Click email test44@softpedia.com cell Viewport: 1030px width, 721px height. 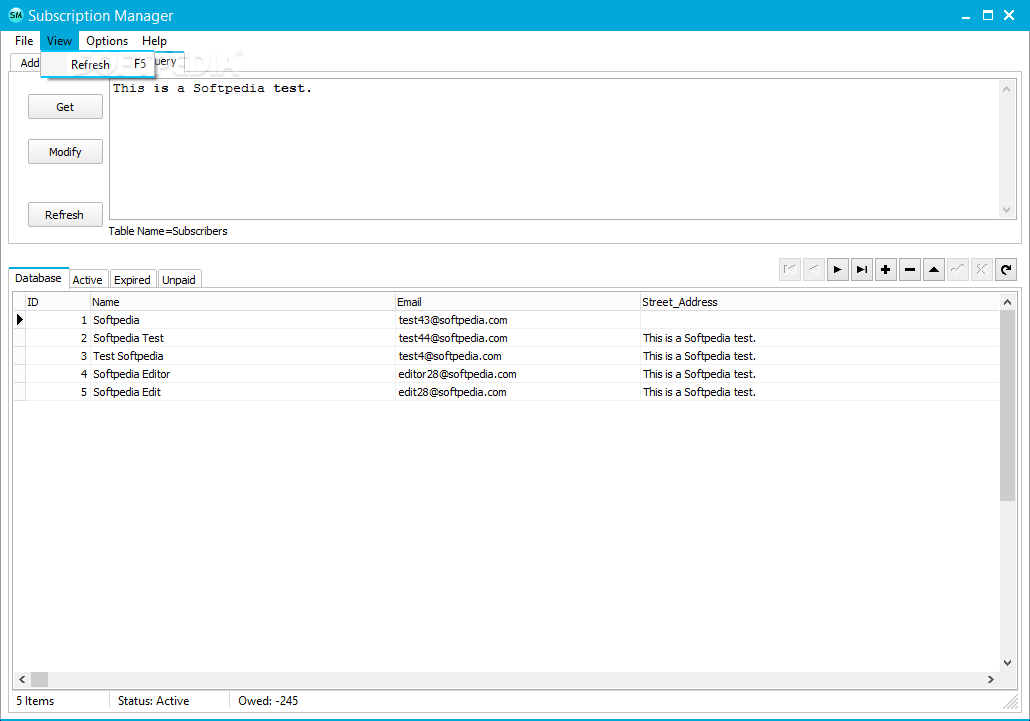point(518,338)
